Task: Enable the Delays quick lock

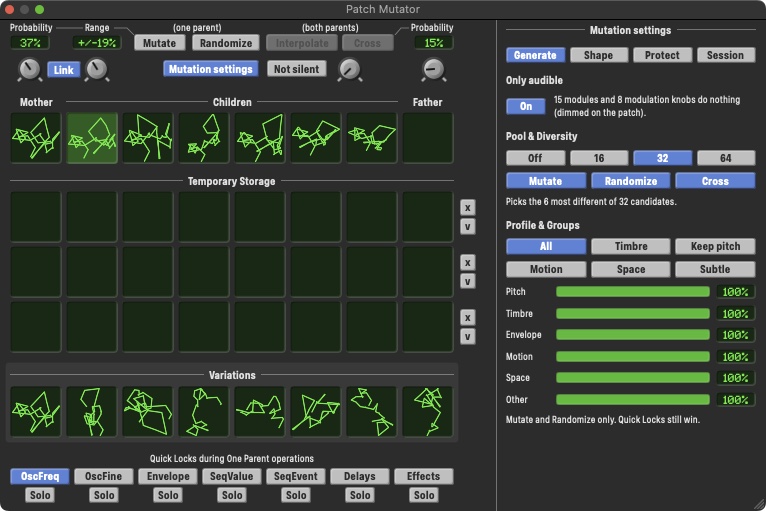Action: pyautogui.click(x=360, y=476)
